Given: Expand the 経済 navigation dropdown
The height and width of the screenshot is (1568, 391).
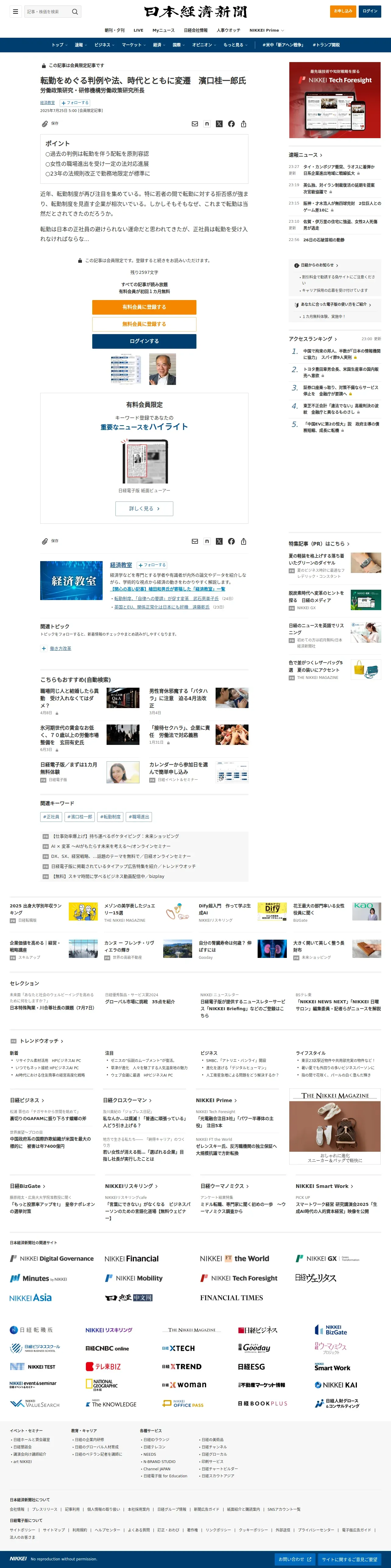Looking at the screenshot, I should [x=159, y=44].
